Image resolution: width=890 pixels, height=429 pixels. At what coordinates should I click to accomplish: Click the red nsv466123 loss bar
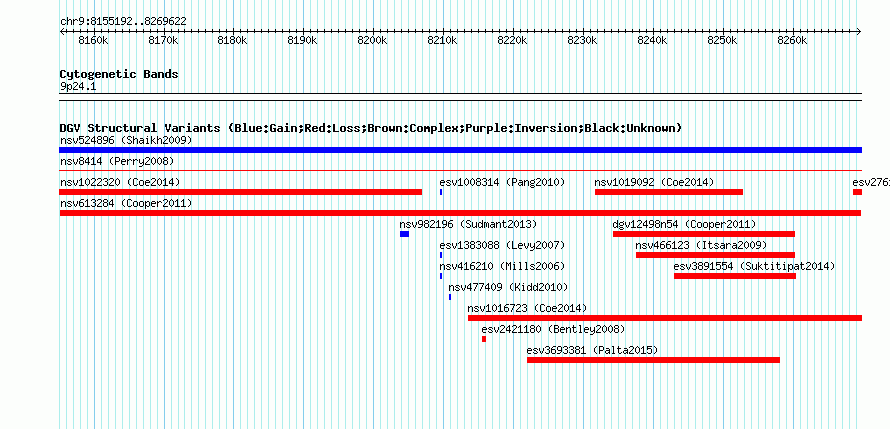(x=715, y=255)
